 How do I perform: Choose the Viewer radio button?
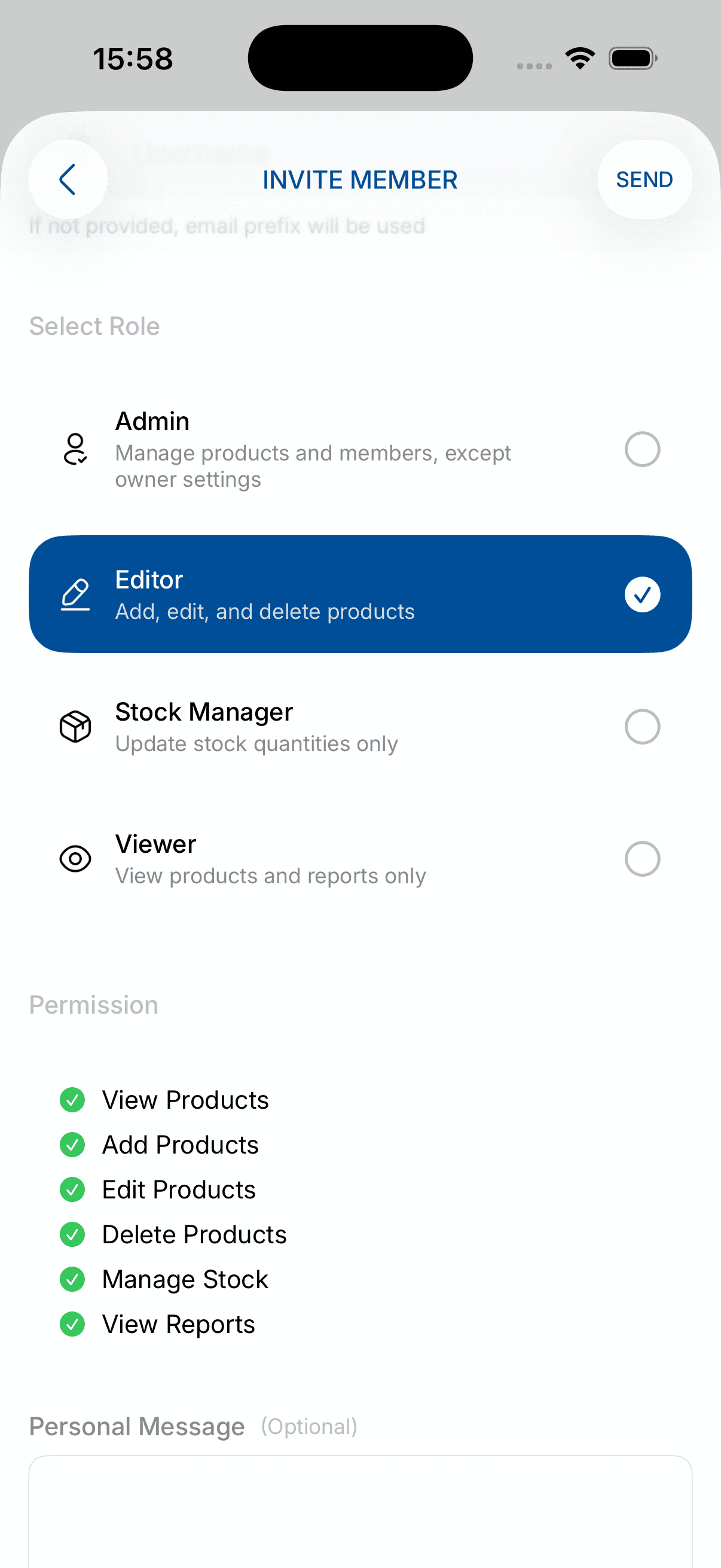click(642, 858)
